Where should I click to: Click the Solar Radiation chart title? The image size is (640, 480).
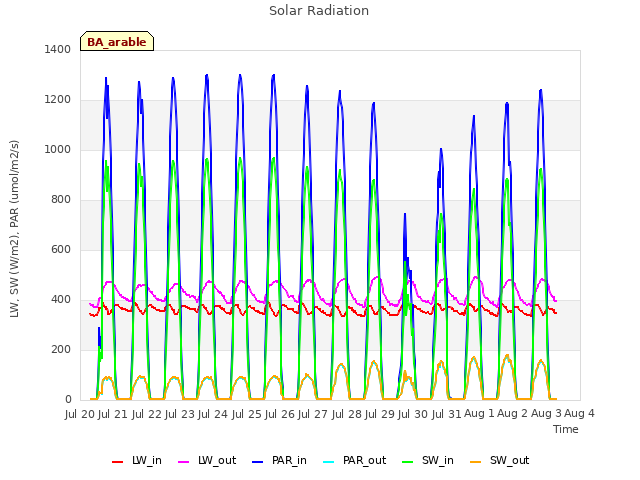click(x=319, y=10)
